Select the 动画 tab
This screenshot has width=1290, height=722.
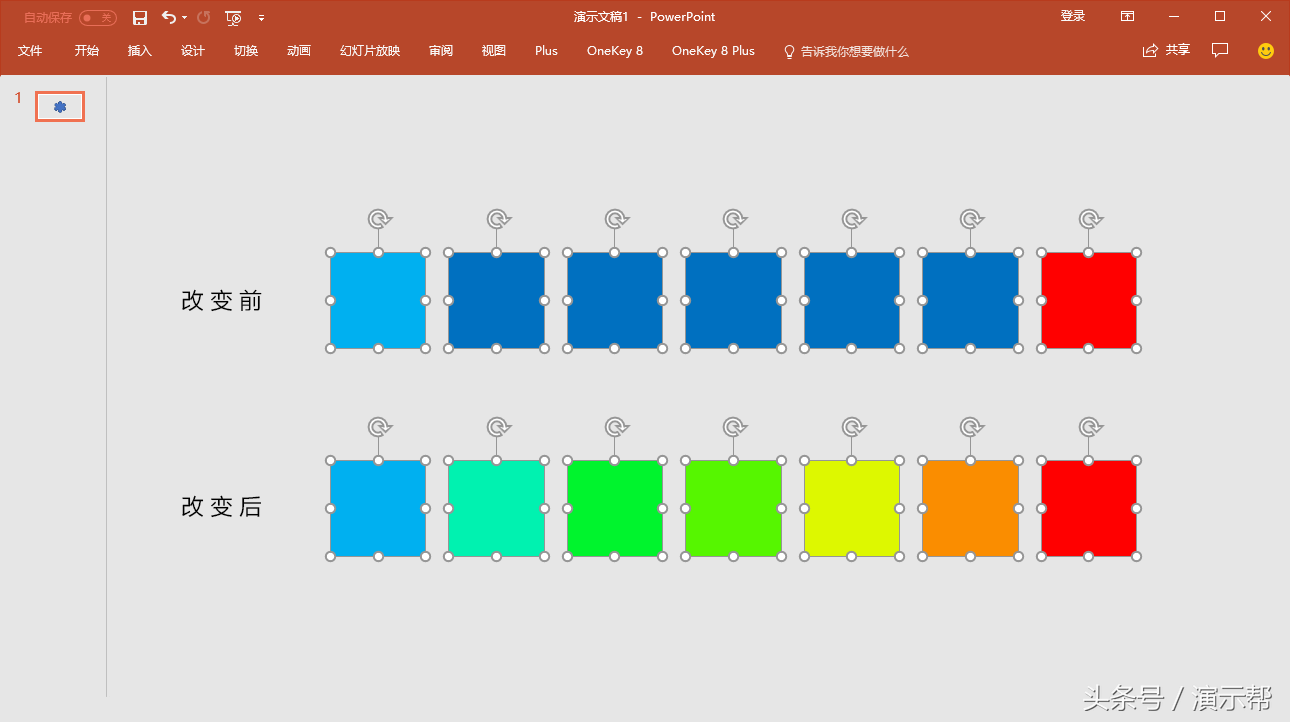point(299,51)
